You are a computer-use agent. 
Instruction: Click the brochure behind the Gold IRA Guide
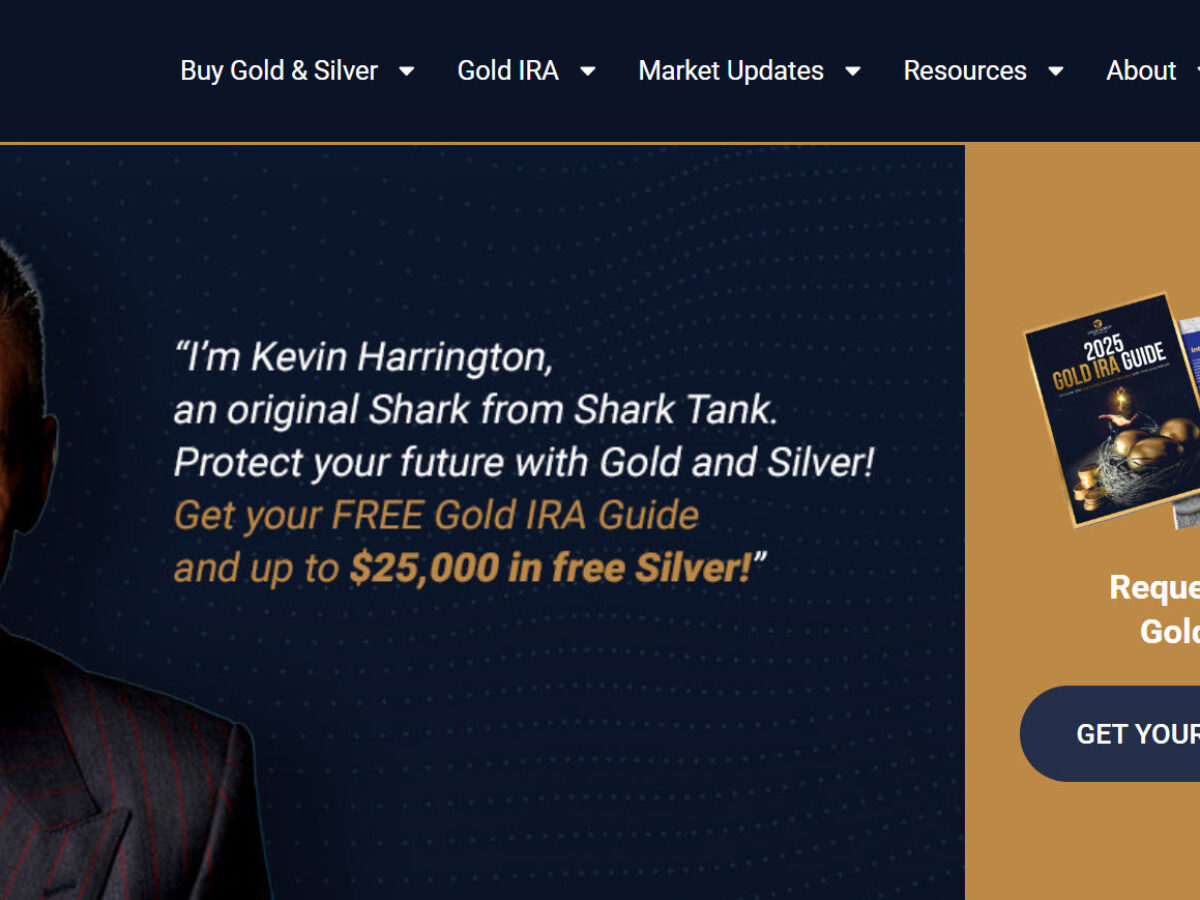[1188, 420]
